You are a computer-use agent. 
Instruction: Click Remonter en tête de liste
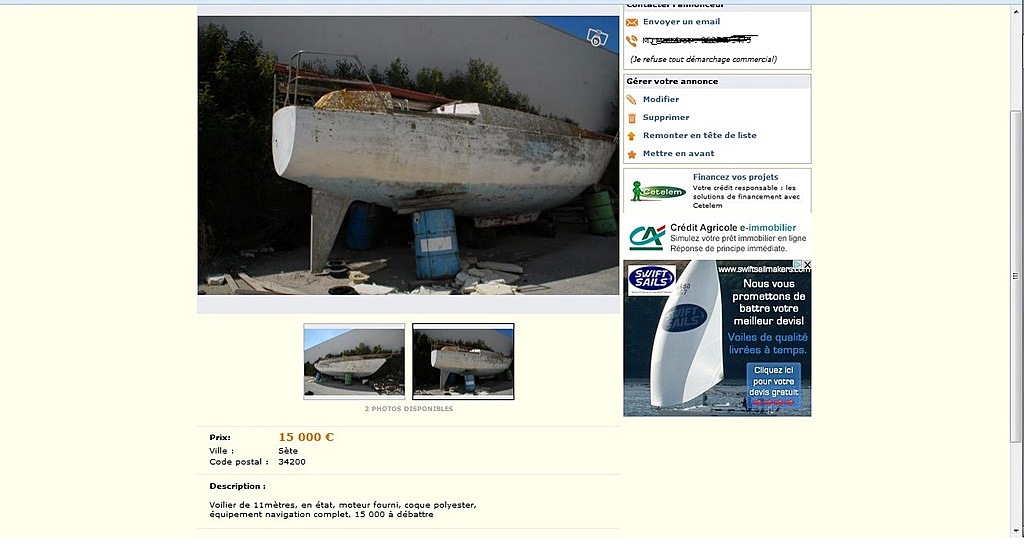coord(699,135)
